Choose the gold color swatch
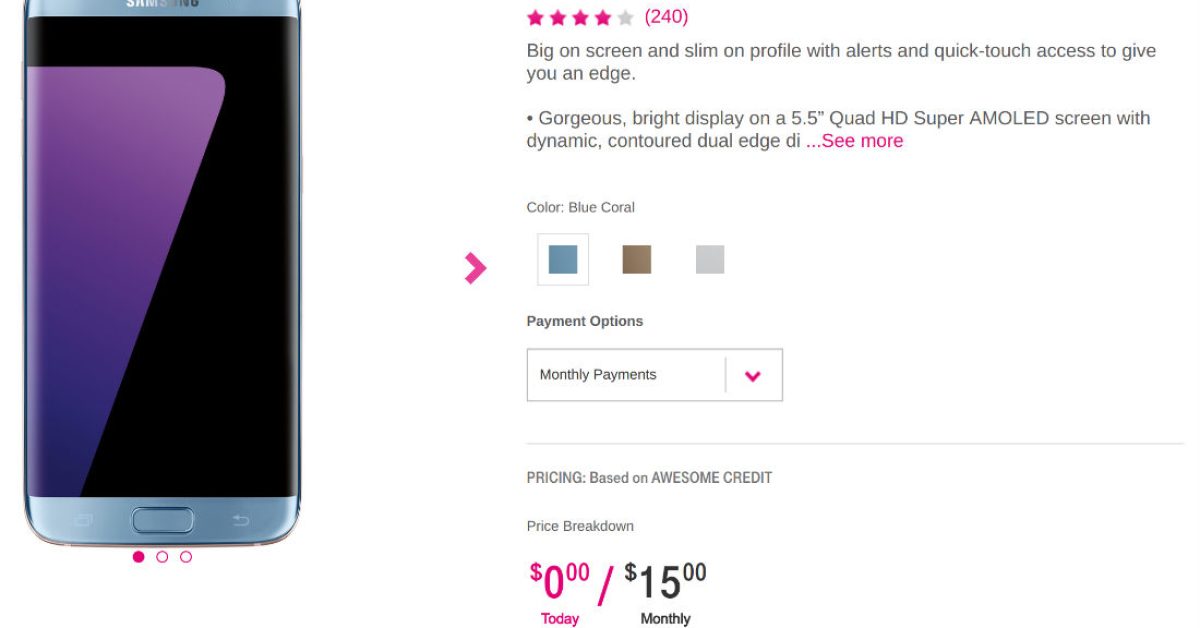 pos(637,260)
